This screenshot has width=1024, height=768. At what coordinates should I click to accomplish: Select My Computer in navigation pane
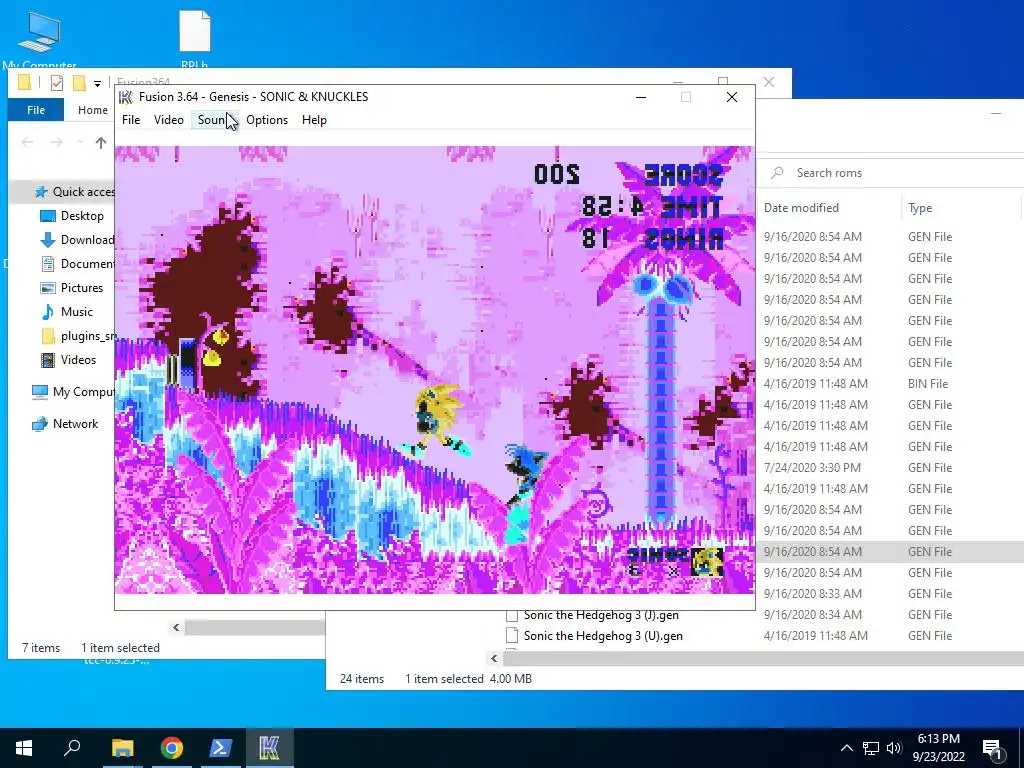[72, 392]
